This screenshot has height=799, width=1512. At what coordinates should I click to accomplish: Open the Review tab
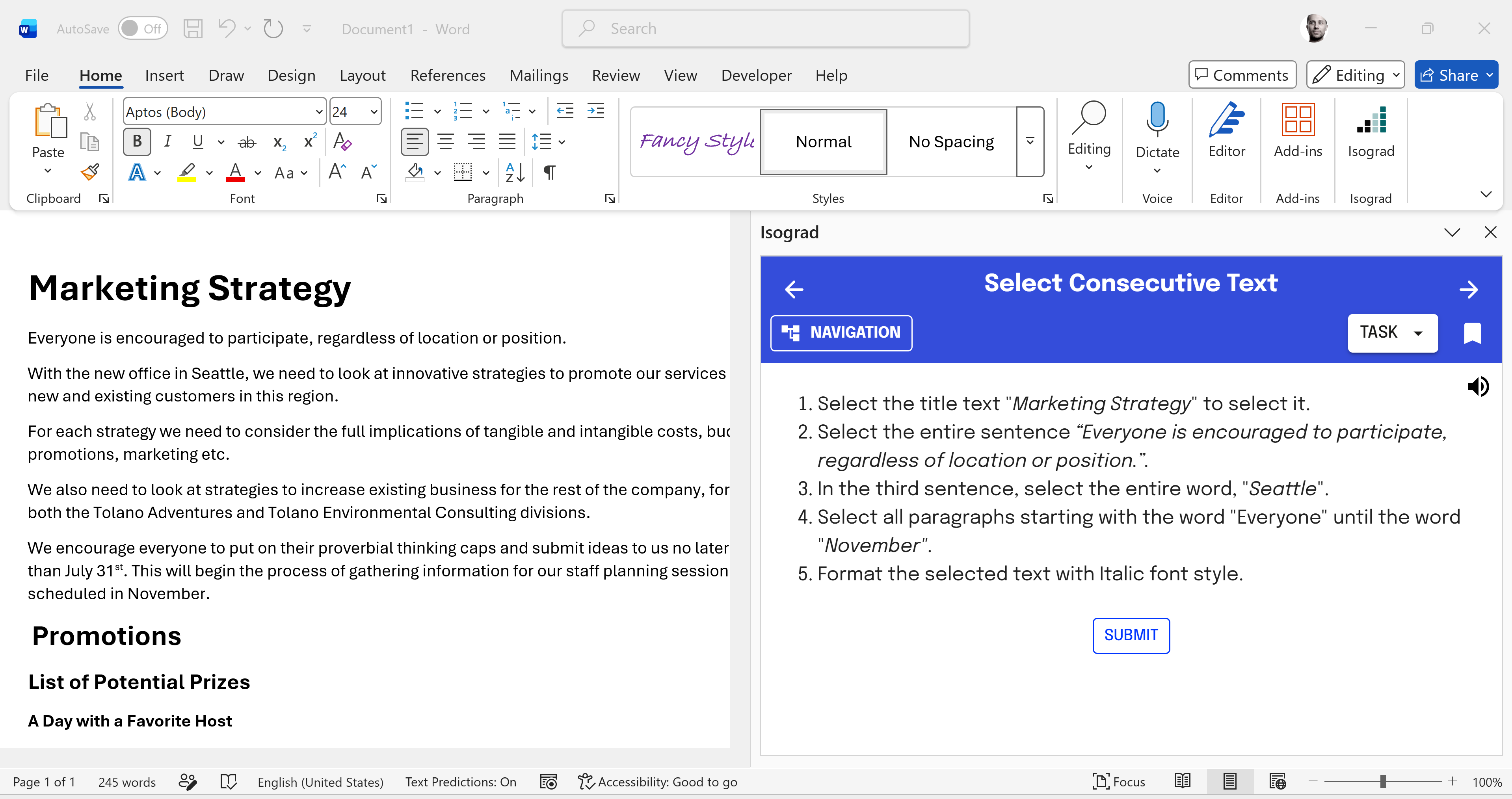(x=615, y=75)
